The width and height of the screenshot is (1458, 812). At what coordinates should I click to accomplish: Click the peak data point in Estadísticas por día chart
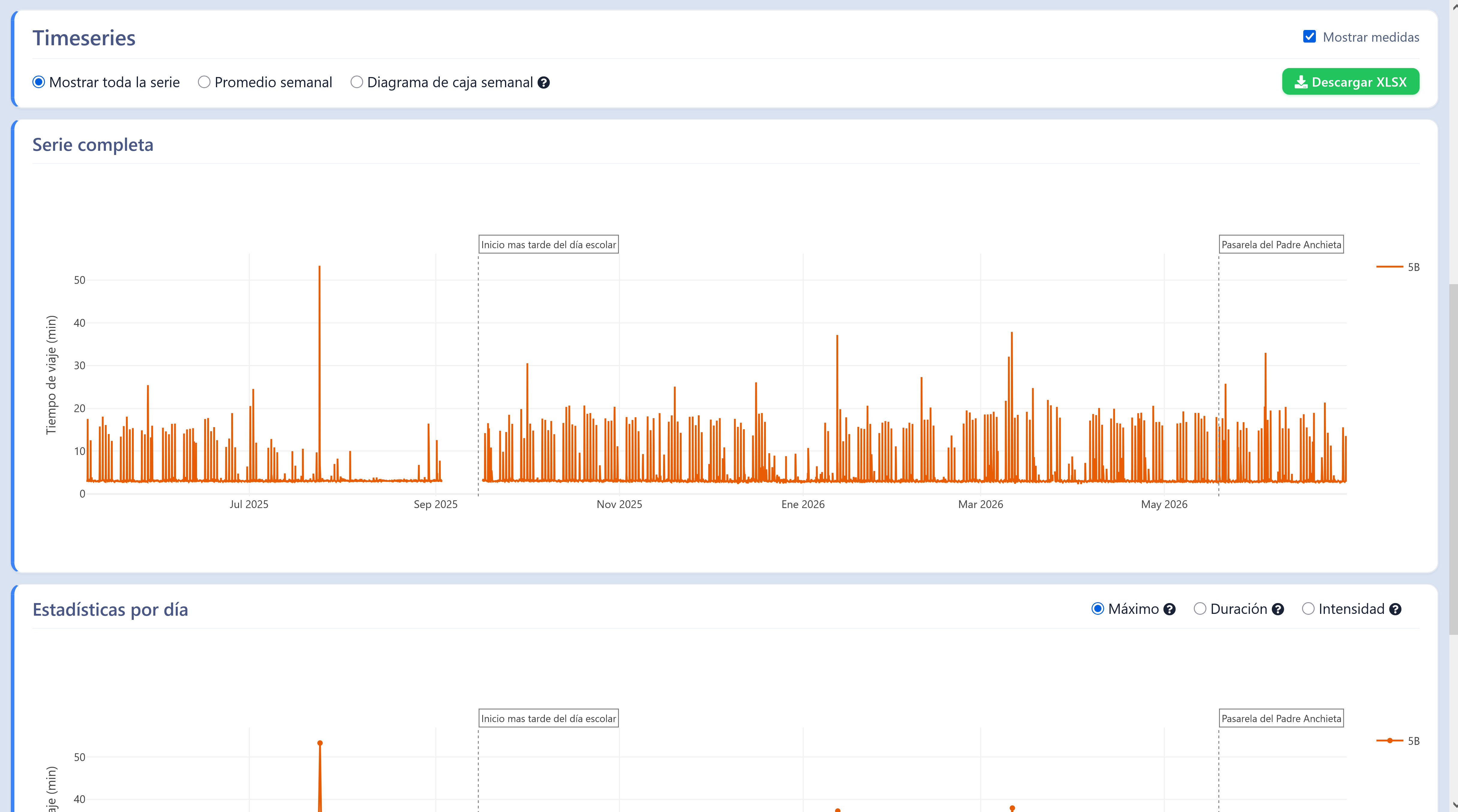[320, 743]
